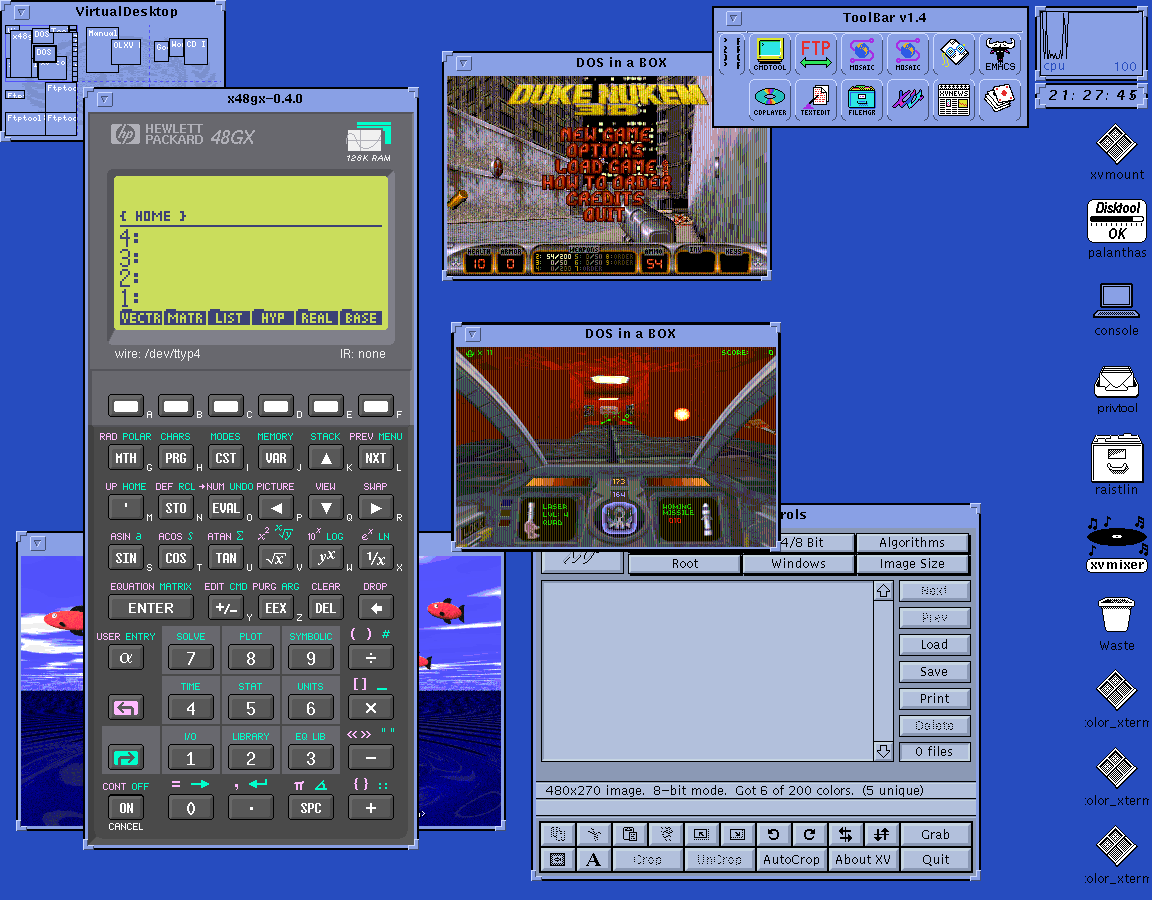
Task: Select NEW GAME in the Duke Nukem menu
Action: pos(605,134)
